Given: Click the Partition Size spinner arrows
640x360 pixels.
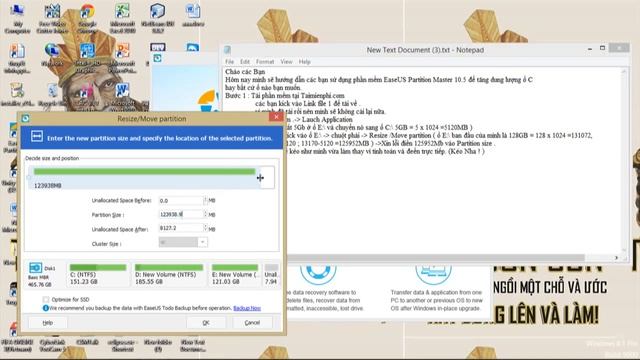Looking at the screenshot, I should click(x=205, y=214).
